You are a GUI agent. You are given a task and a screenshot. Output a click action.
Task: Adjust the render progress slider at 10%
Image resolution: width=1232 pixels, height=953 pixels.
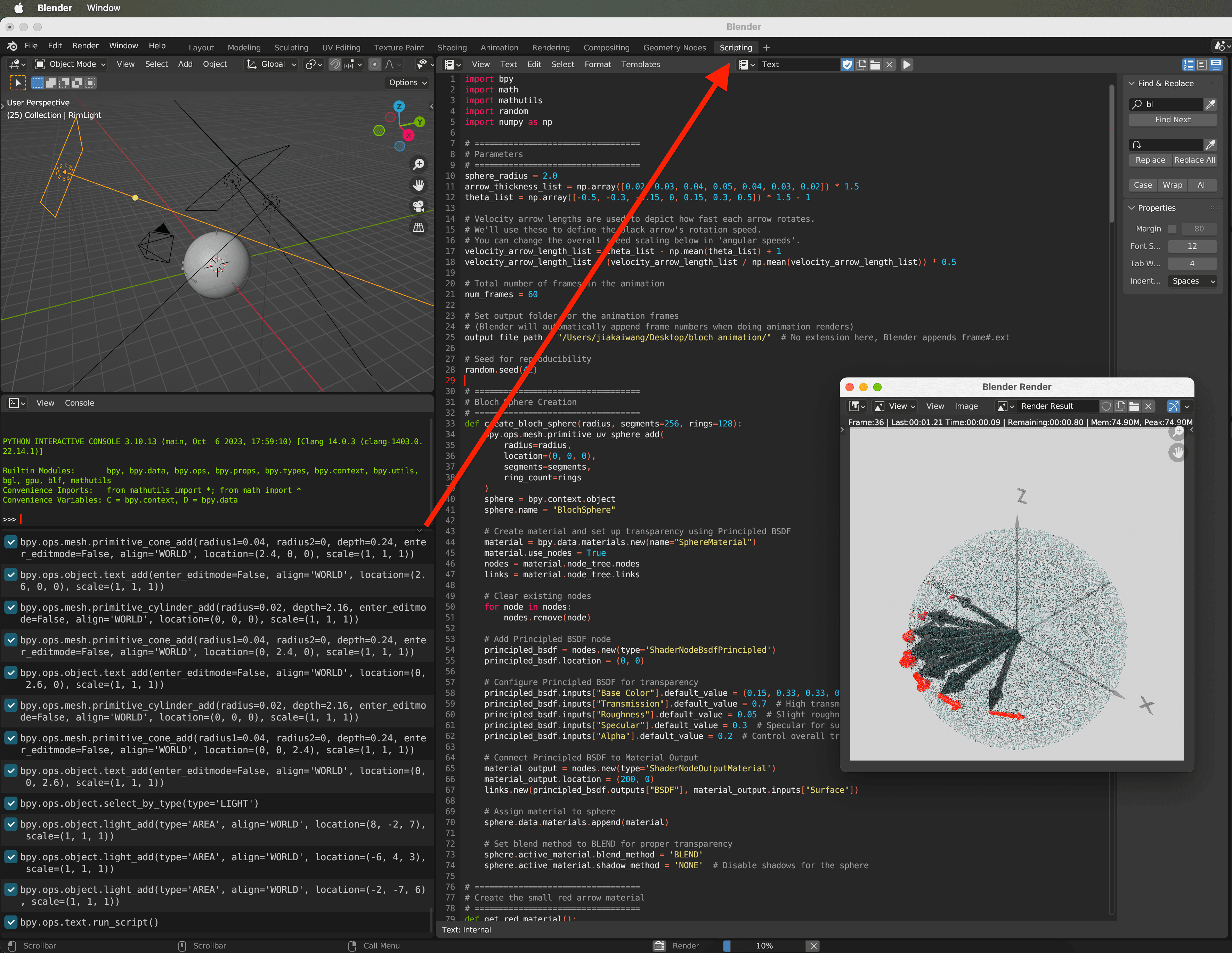pyautogui.click(x=764, y=946)
